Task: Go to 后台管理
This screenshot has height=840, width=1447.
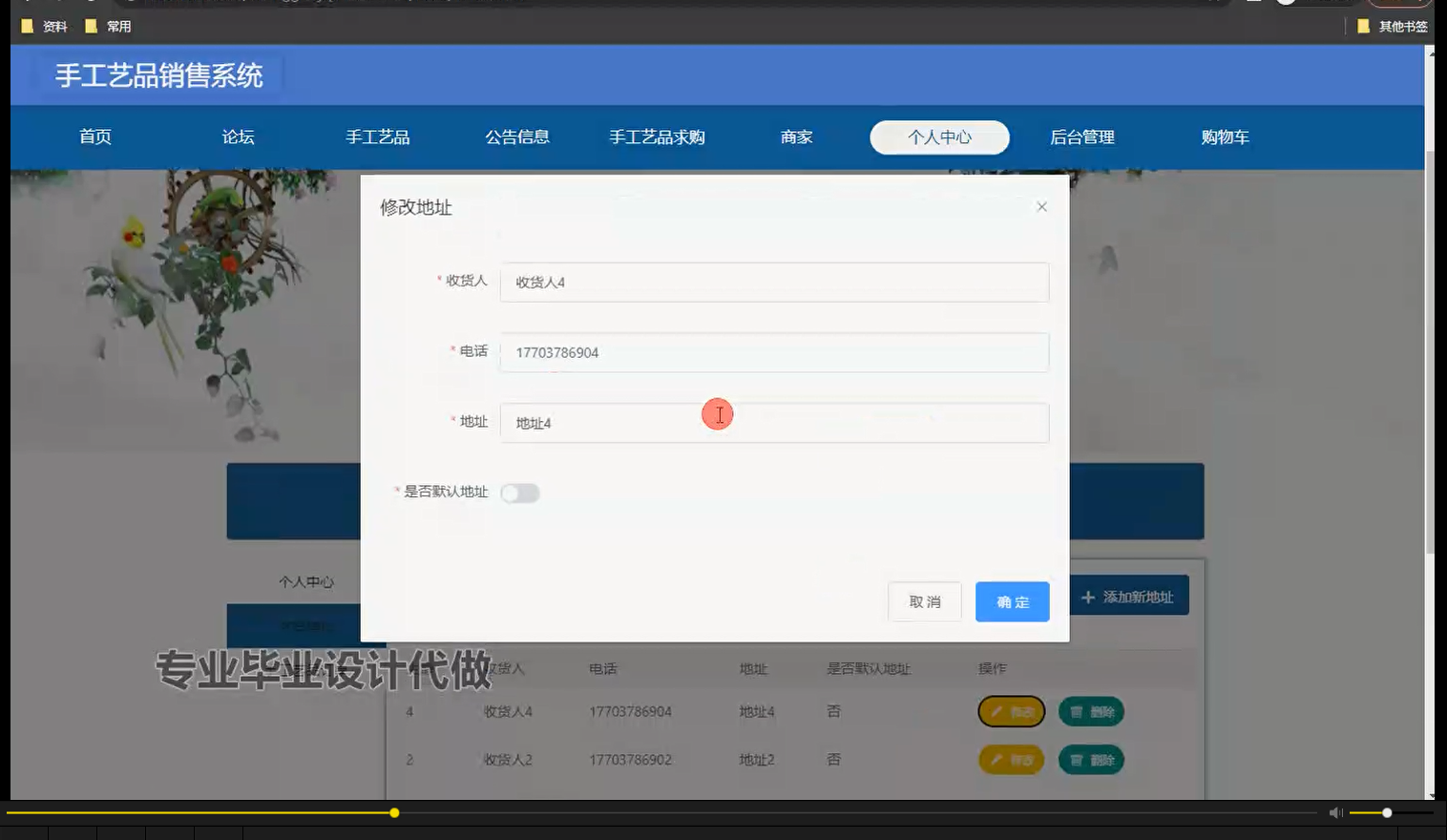Action: [x=1081, y=136]
